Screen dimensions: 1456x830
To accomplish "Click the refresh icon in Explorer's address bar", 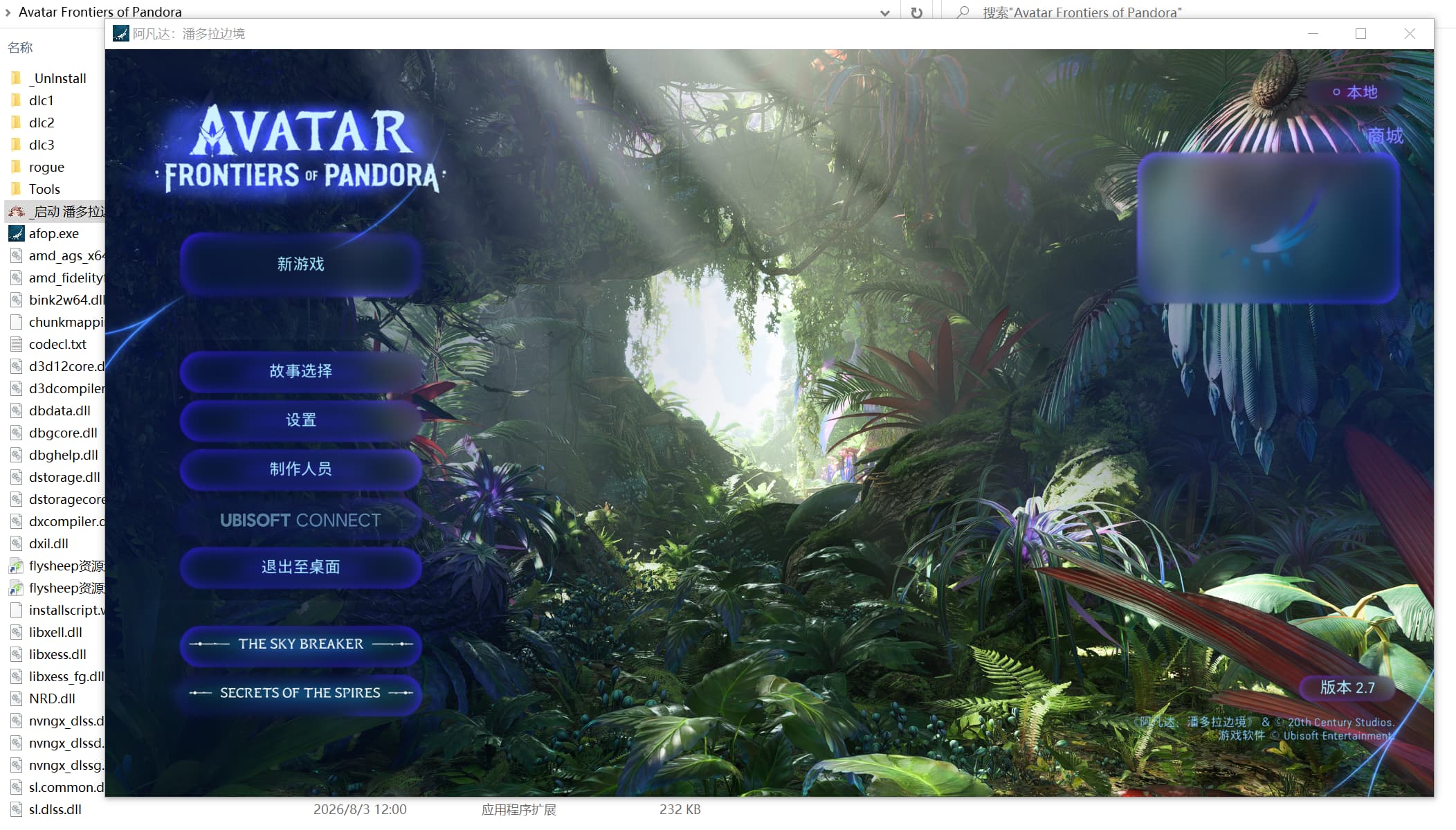I will pyautogui.click(x=917, y=12).
